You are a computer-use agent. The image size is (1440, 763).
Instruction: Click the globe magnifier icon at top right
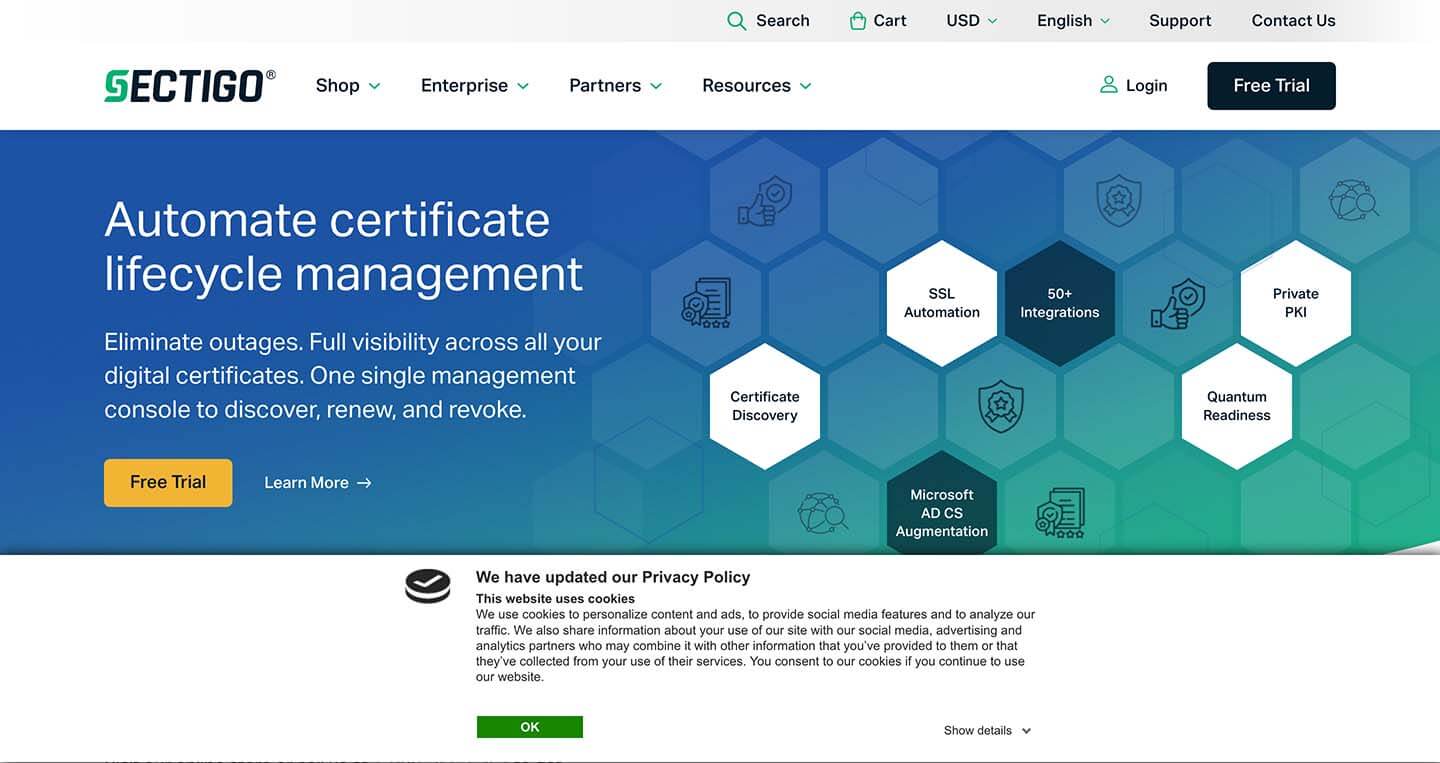click(1354, 200)
